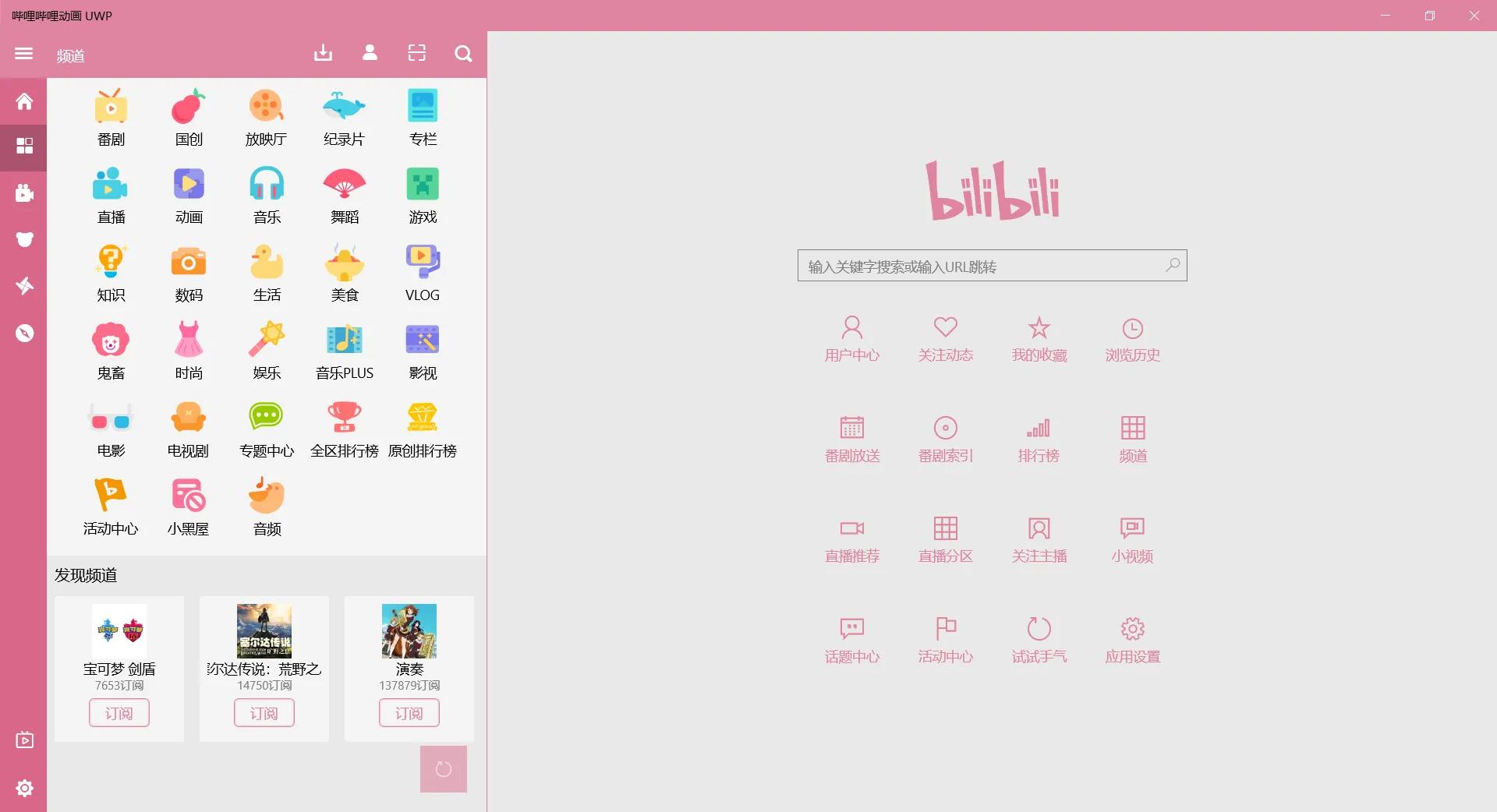The height and width of the screenshot is (812, 1497).
Task: Click the download manager icon
Action: 323,53
